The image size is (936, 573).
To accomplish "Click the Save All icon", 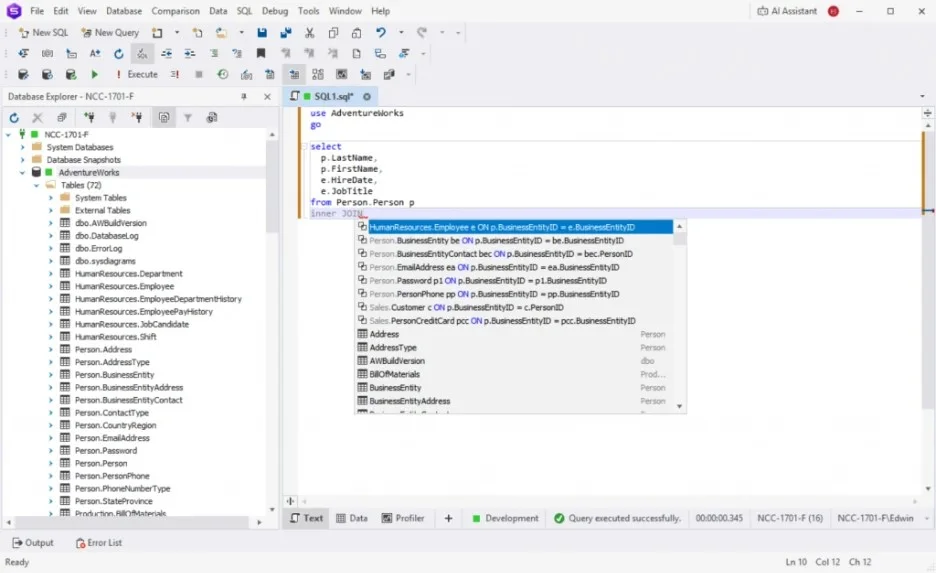I will click(285, 33).
